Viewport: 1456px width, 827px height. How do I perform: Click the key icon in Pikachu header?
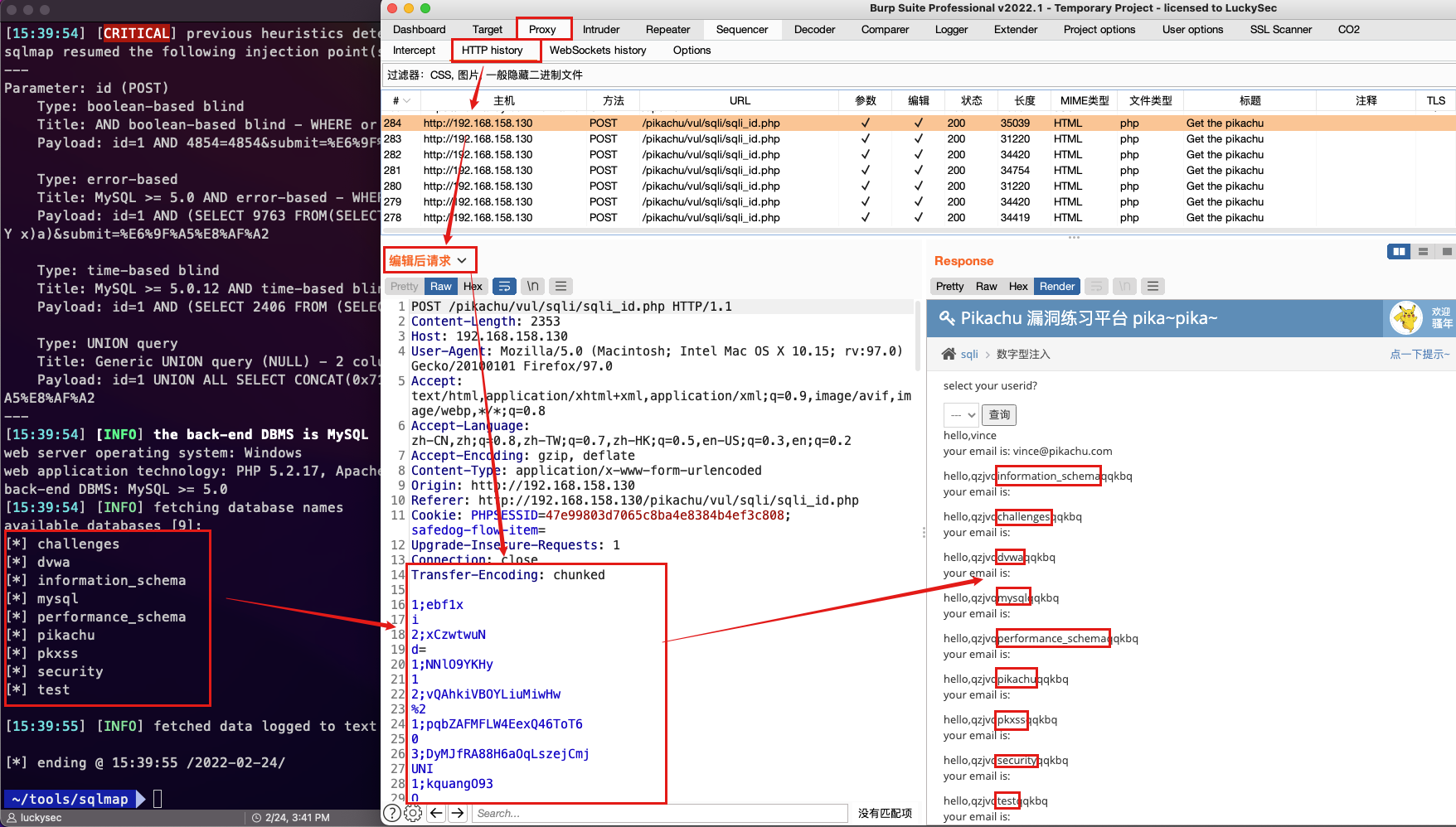click(946, 318)
